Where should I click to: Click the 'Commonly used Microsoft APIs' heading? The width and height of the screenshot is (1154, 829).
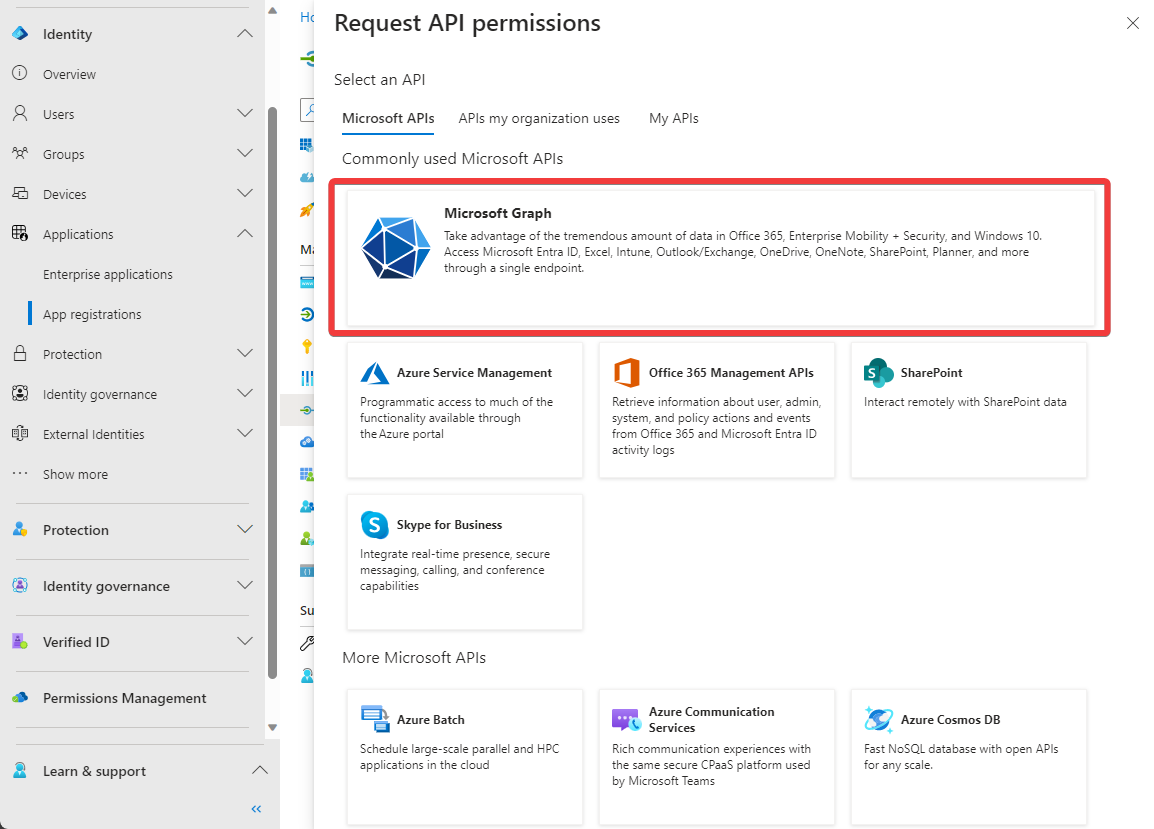[453, 158]
